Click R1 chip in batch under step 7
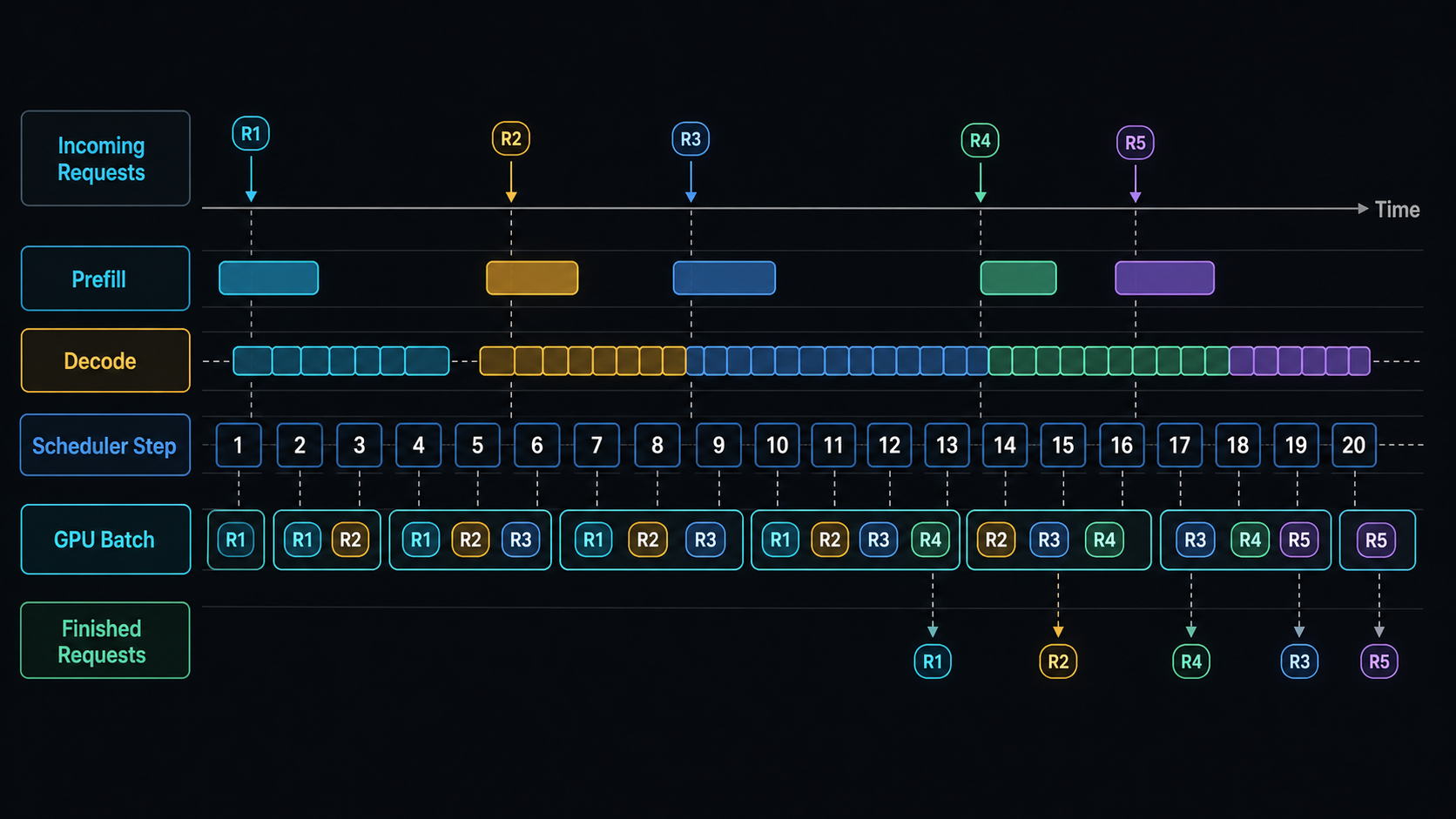Screen dimensions: 1456x819 (x=594, y=540)
